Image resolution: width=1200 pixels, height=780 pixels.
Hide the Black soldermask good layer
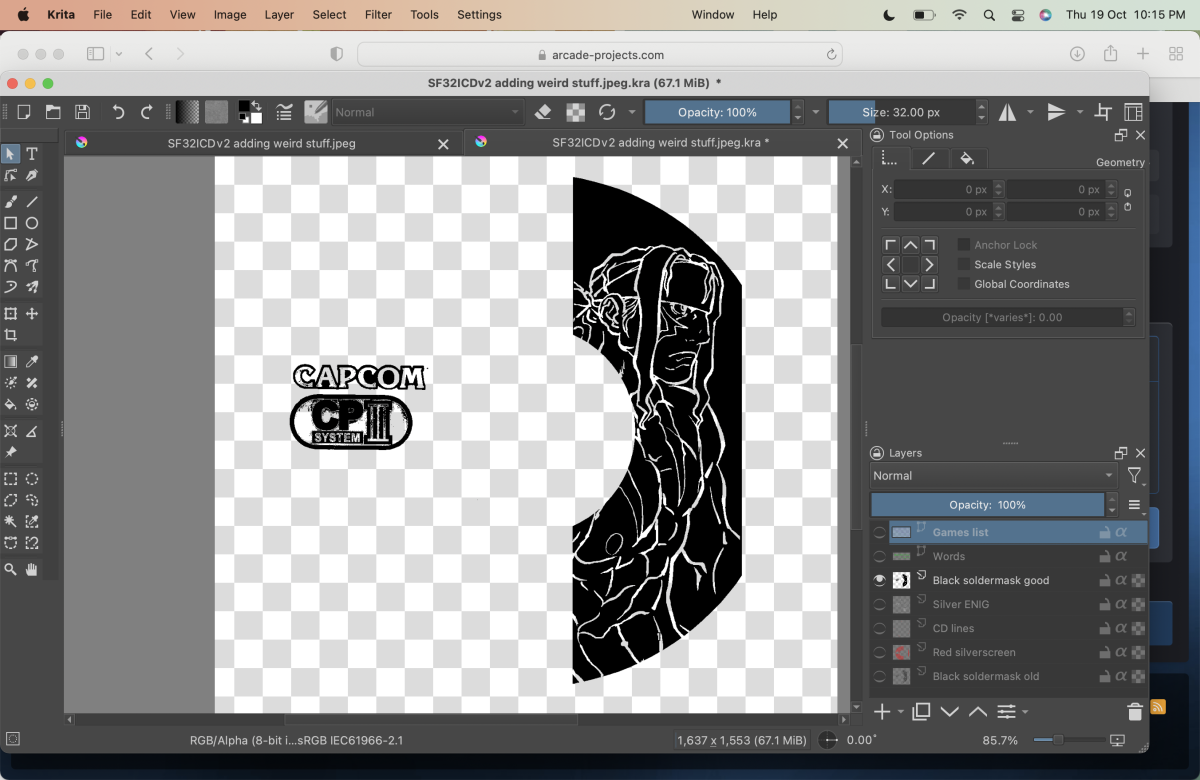(x=879, y=580)
